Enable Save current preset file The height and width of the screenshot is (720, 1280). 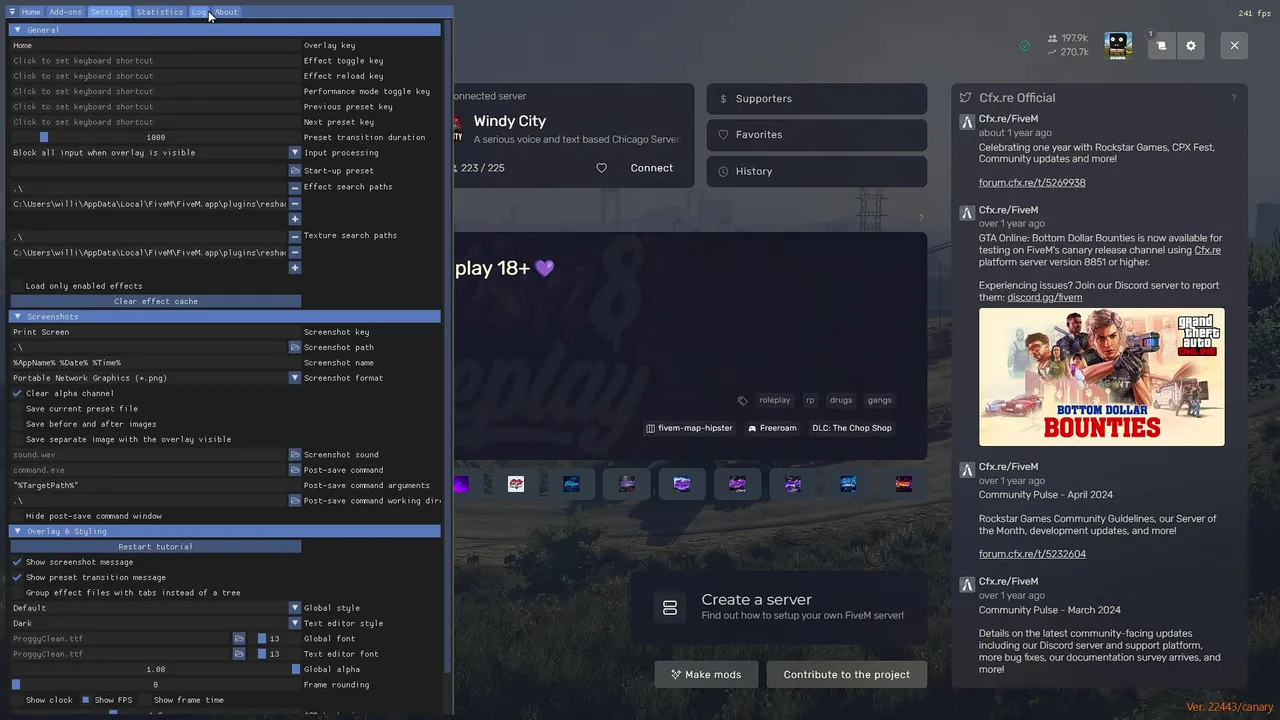[17, 408]
